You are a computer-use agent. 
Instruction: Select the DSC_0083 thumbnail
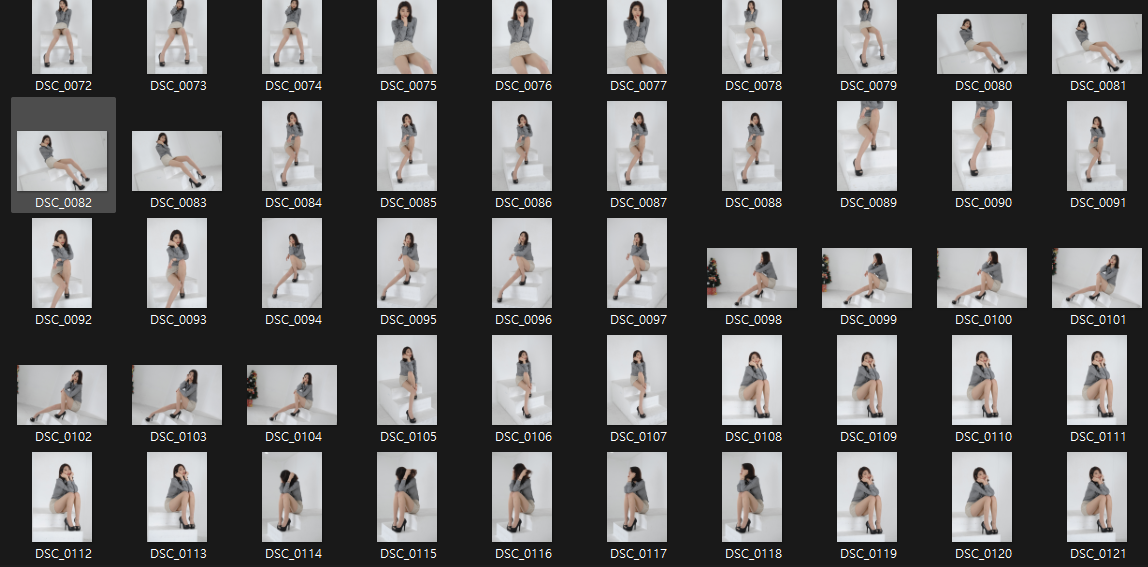pos(177,161)
